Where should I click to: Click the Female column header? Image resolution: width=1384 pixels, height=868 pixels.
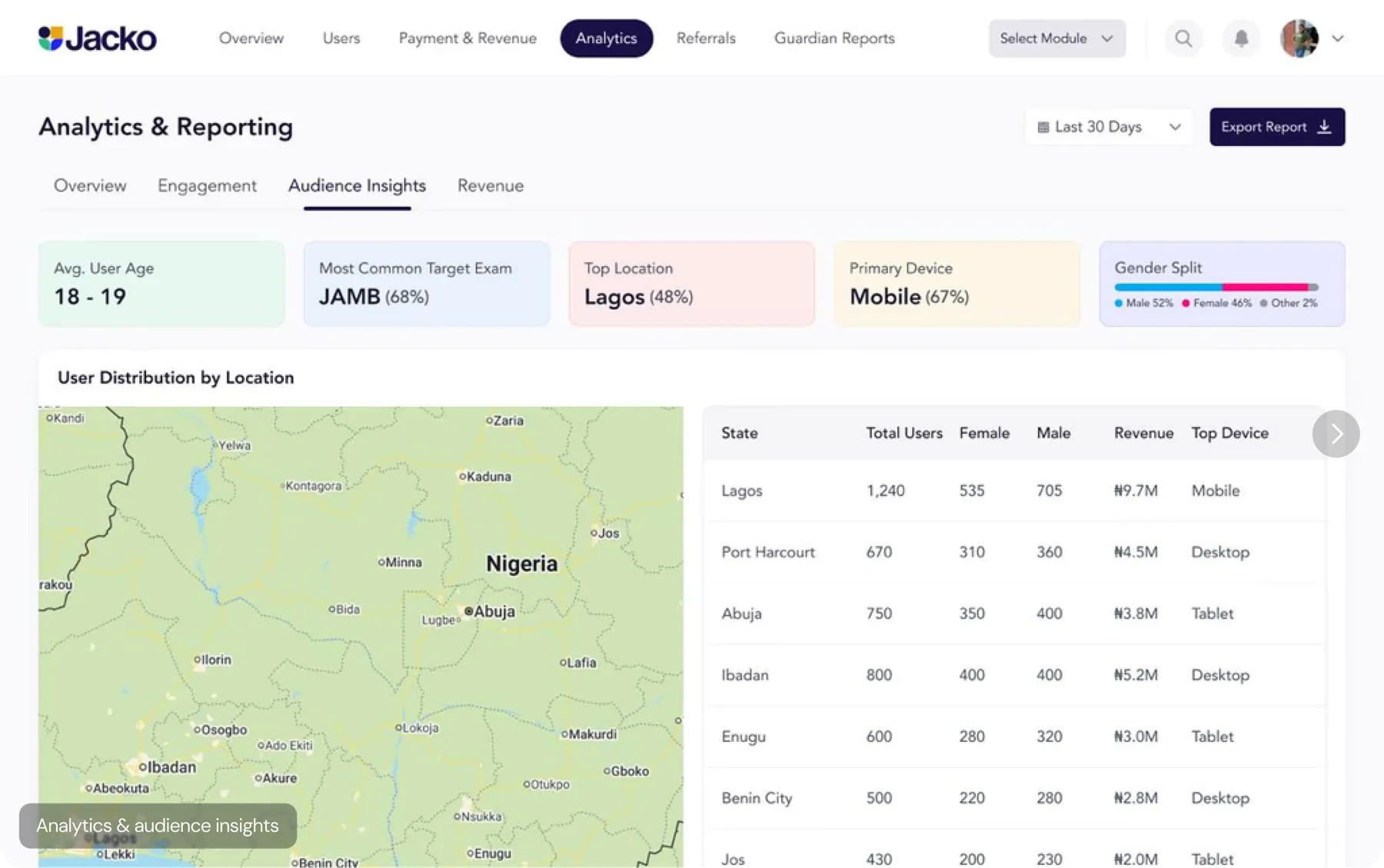[x=984, y=434]
